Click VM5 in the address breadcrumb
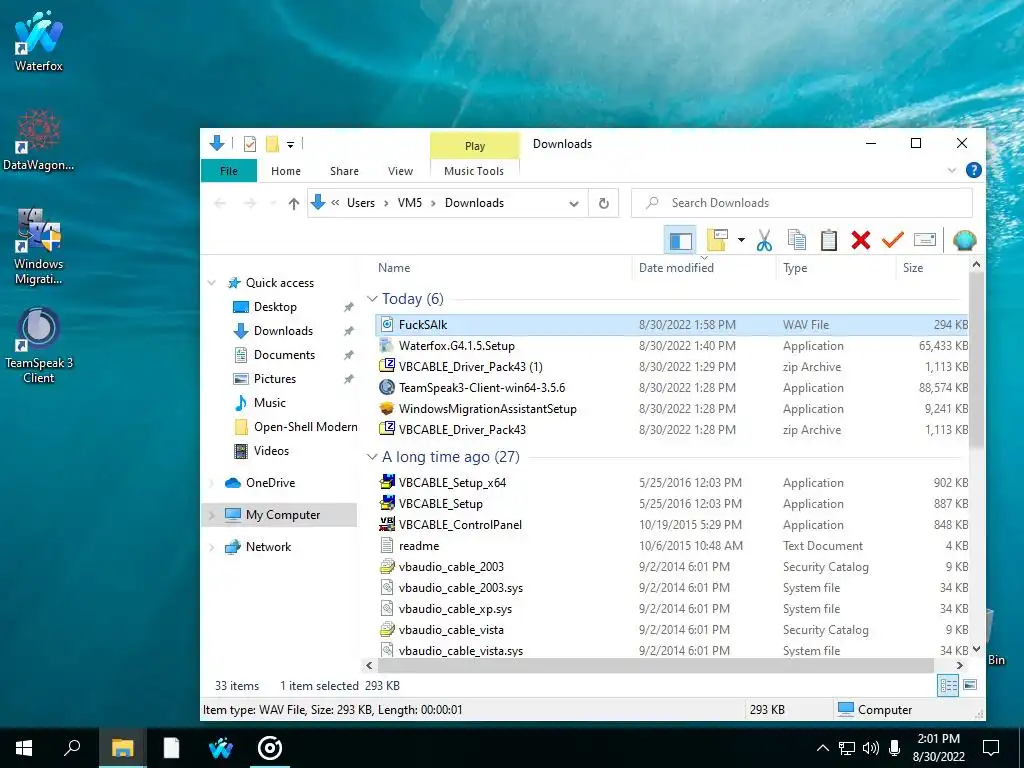 [x=409, y=203]
